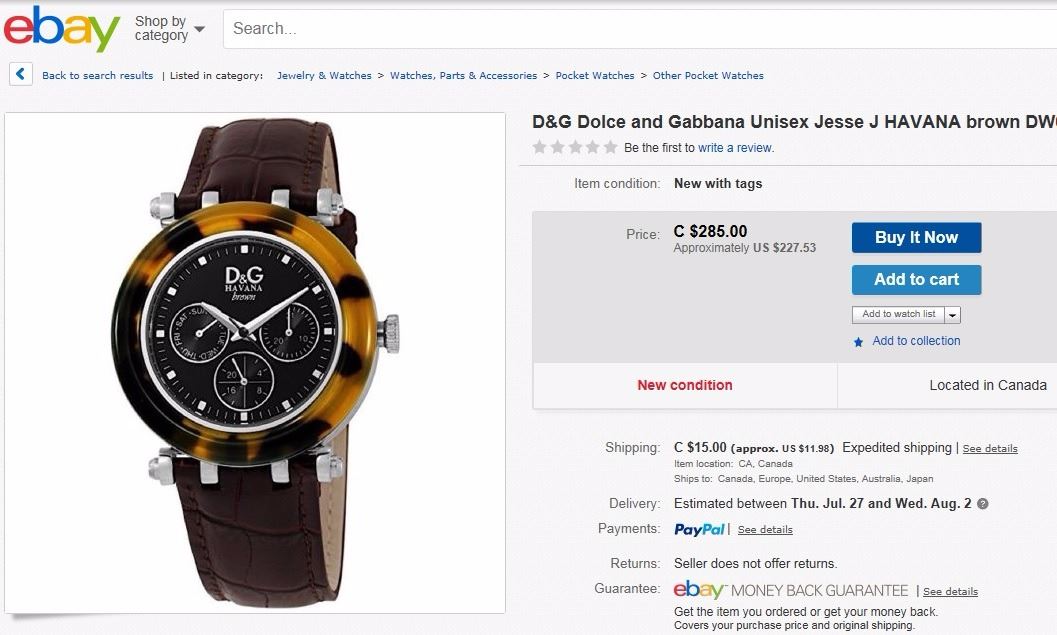This screenshot has height=635, width=1057.
Task: Click into the Search input field
Action: (640, 29)
